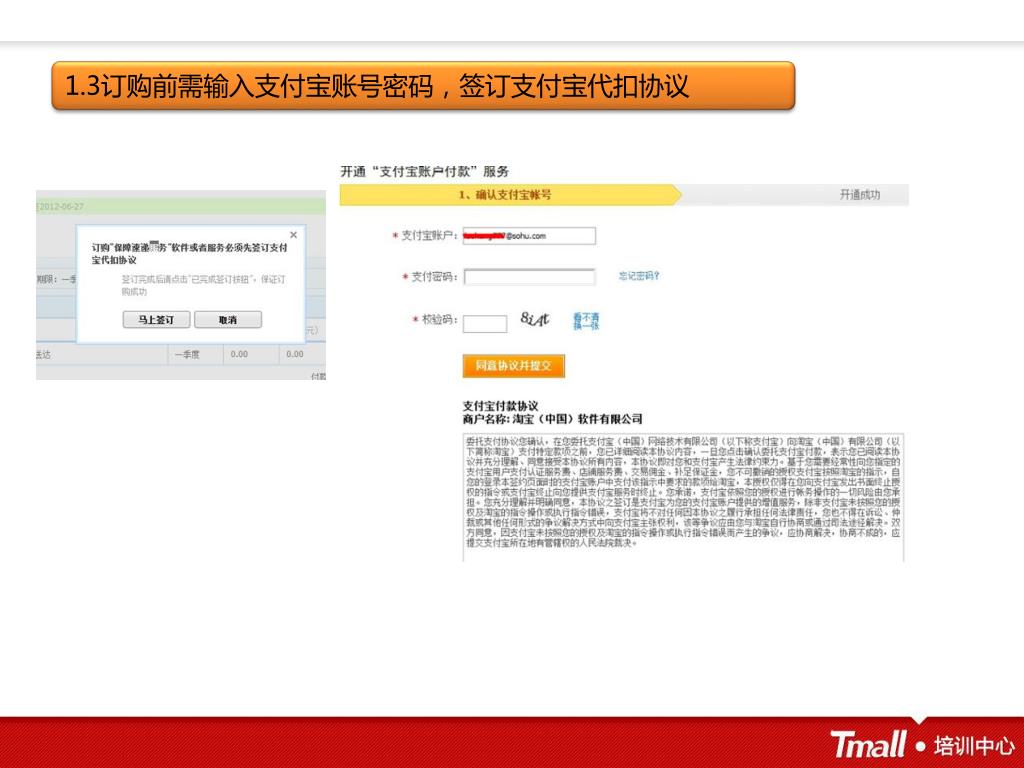Image resolution: width=1024 pixels, height=768 pixels.
Task: Click the Tmall logo in footer
Action: click(x=869, y=745)
